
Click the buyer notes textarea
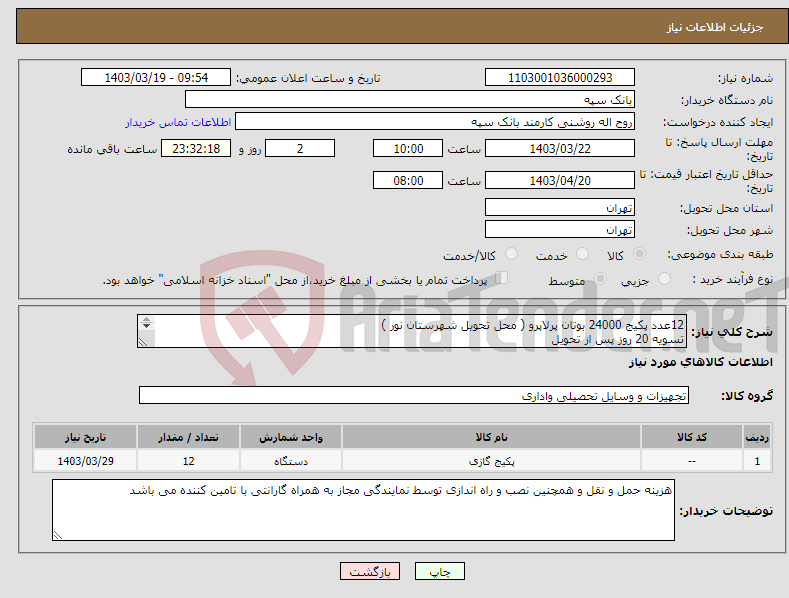(363, 510)
